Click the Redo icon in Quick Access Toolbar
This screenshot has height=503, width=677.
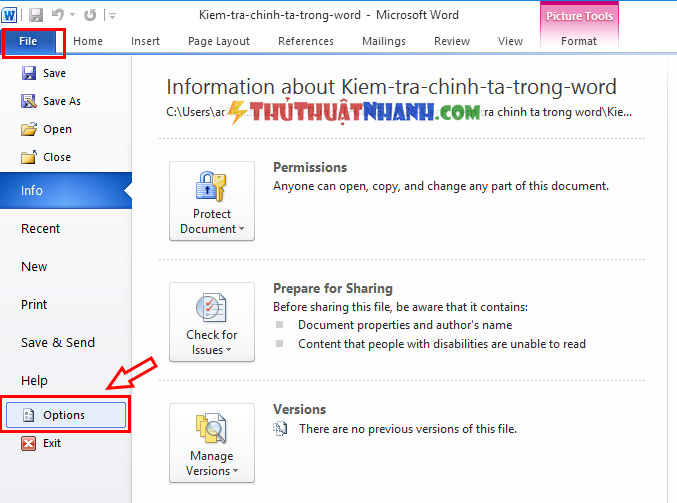click(90, 15)
